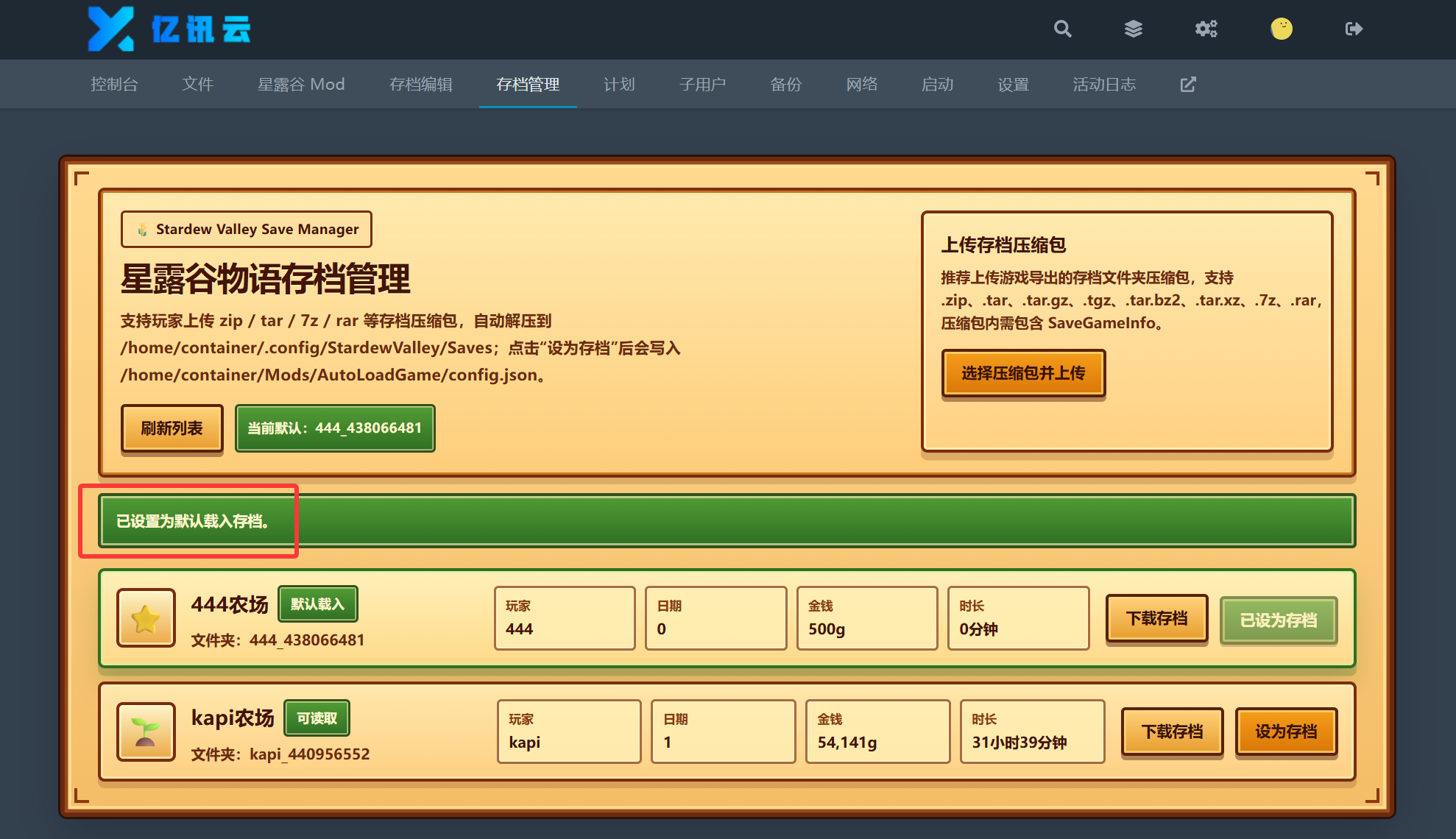Click the 0分钟 duration value

pyautogui.click(x=979, y=629)
